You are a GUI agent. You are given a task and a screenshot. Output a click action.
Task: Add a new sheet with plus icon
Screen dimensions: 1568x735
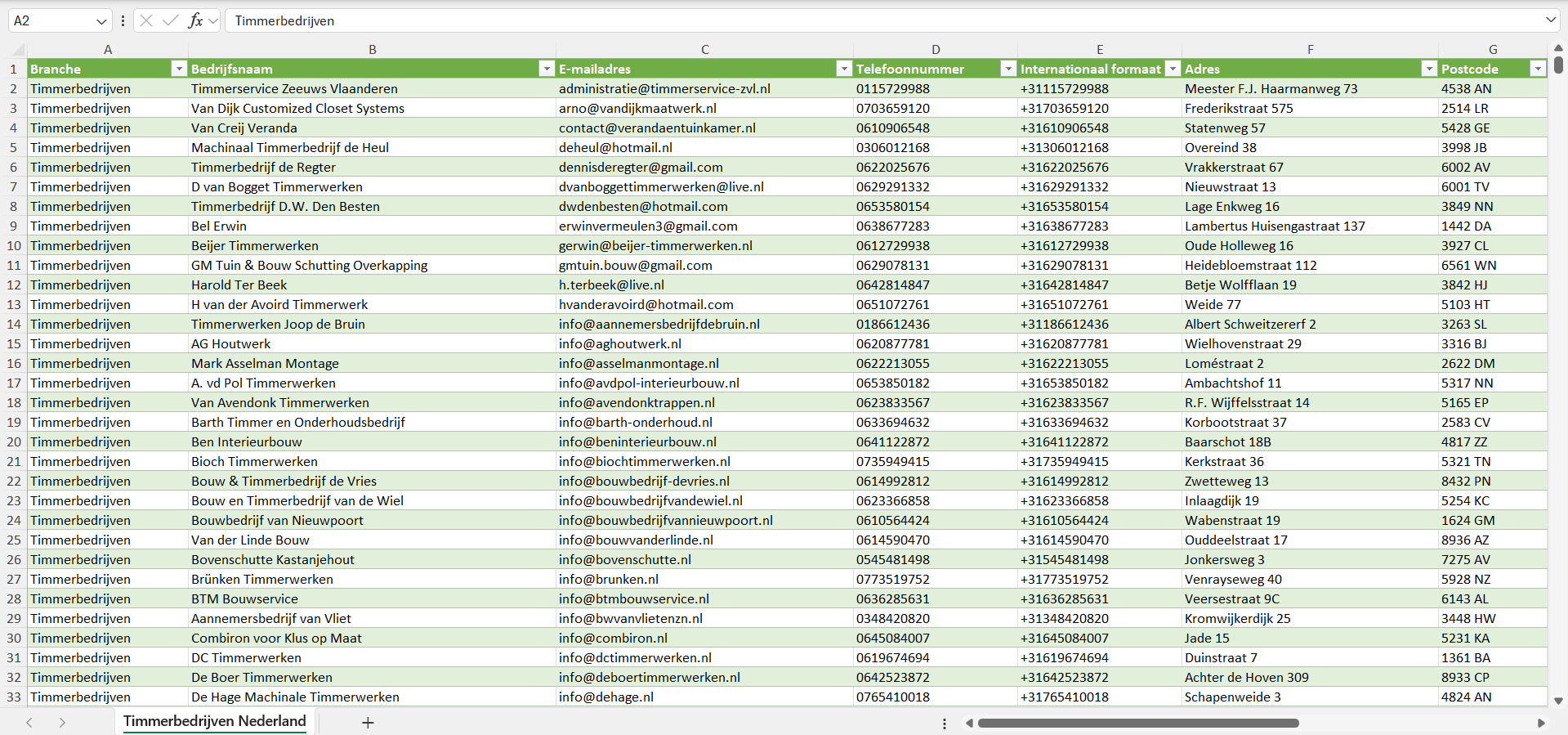click(x=368, y=722)
